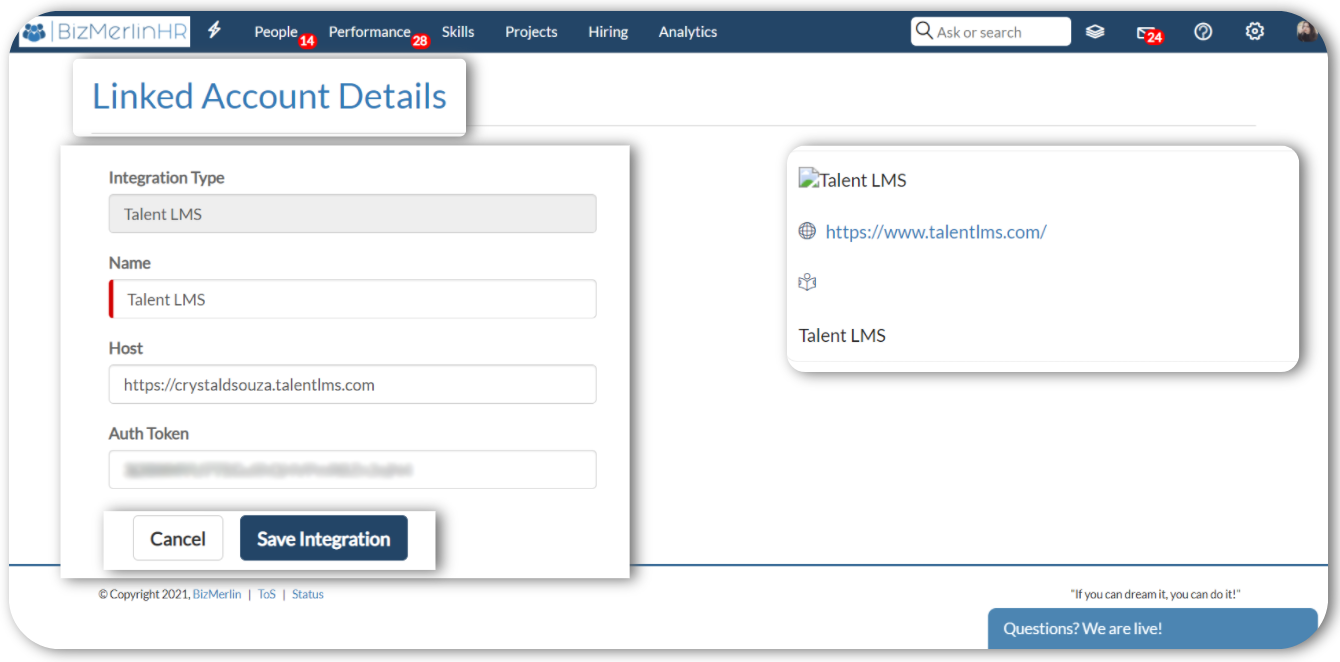Image resolution: width=1340 pixels, height=662 pixels.
Task: Click the Integration Type label
Action: (166, 178)
